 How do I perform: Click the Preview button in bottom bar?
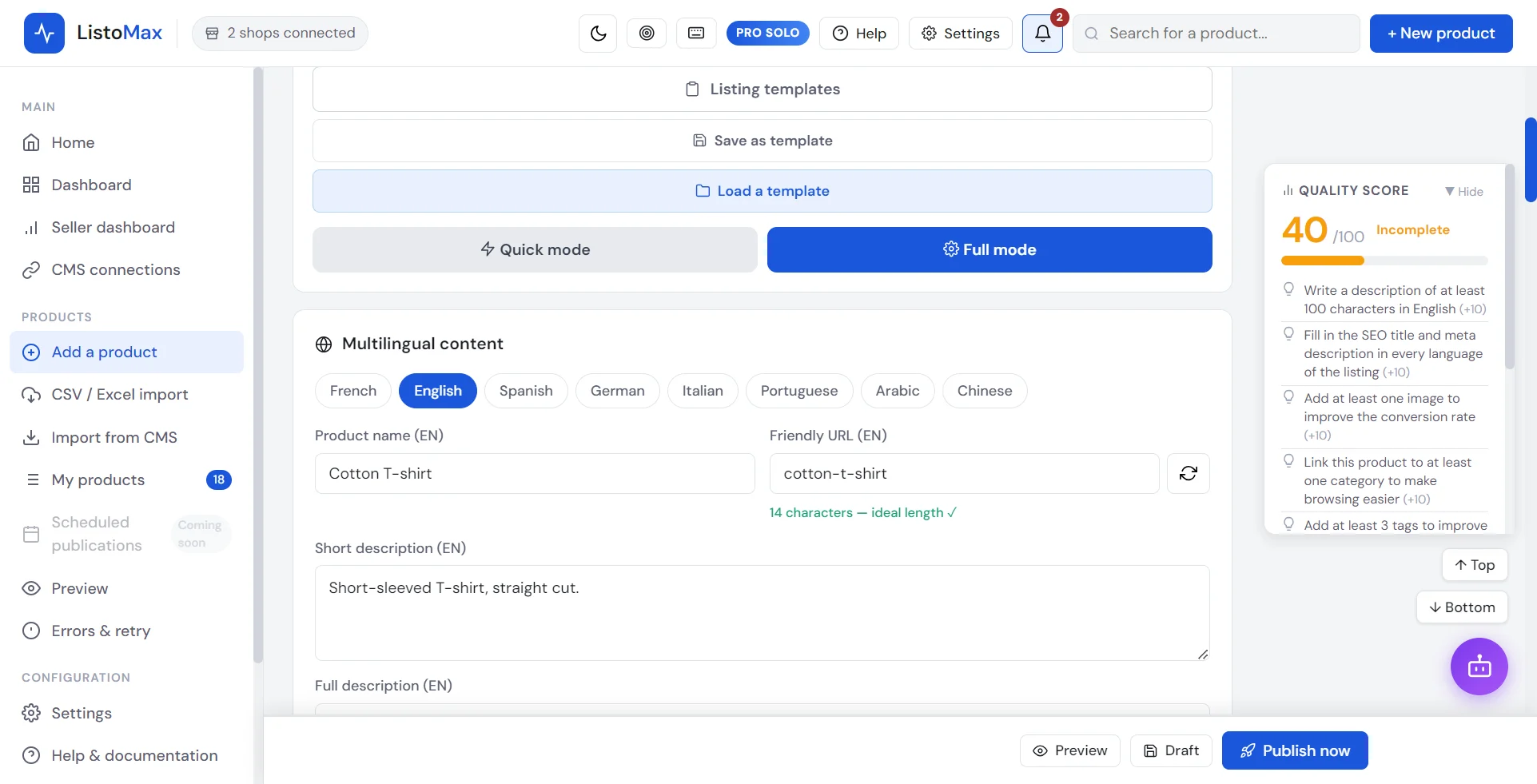(x=1069, y=750)
